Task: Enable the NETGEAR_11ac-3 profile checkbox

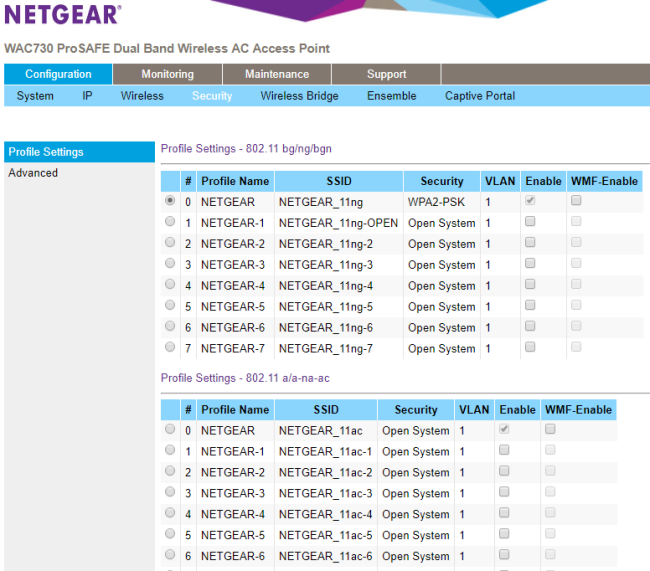Action: (504, 492)
